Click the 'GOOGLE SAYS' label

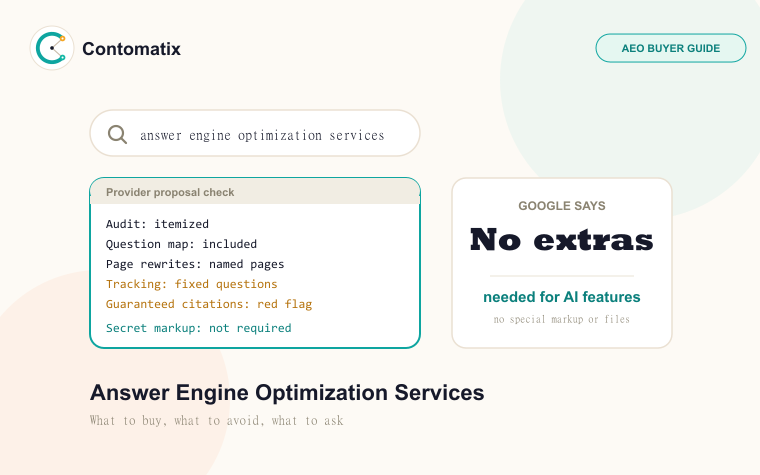click(562, 206)
